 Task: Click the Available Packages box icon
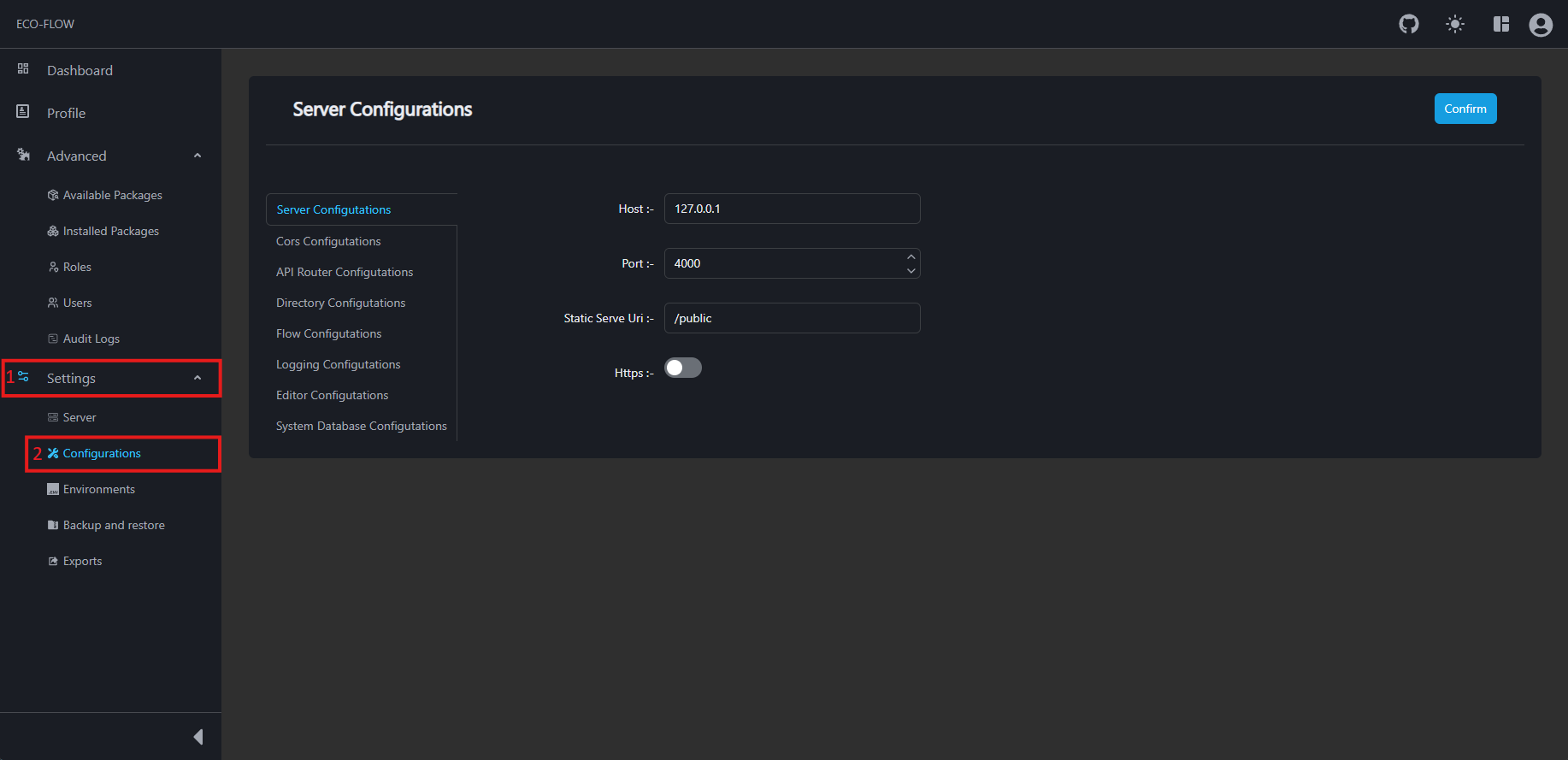coord(53,195)
